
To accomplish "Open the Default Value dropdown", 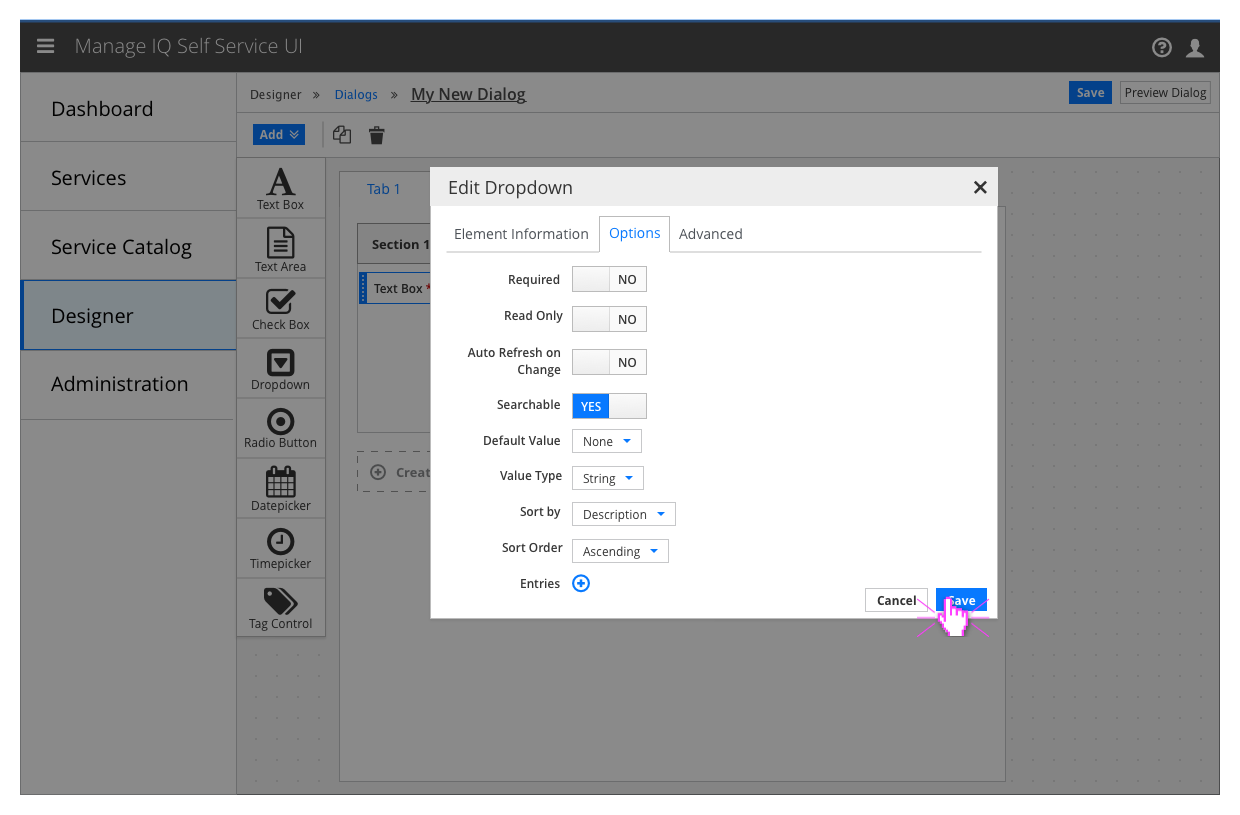I will [606, 440].
